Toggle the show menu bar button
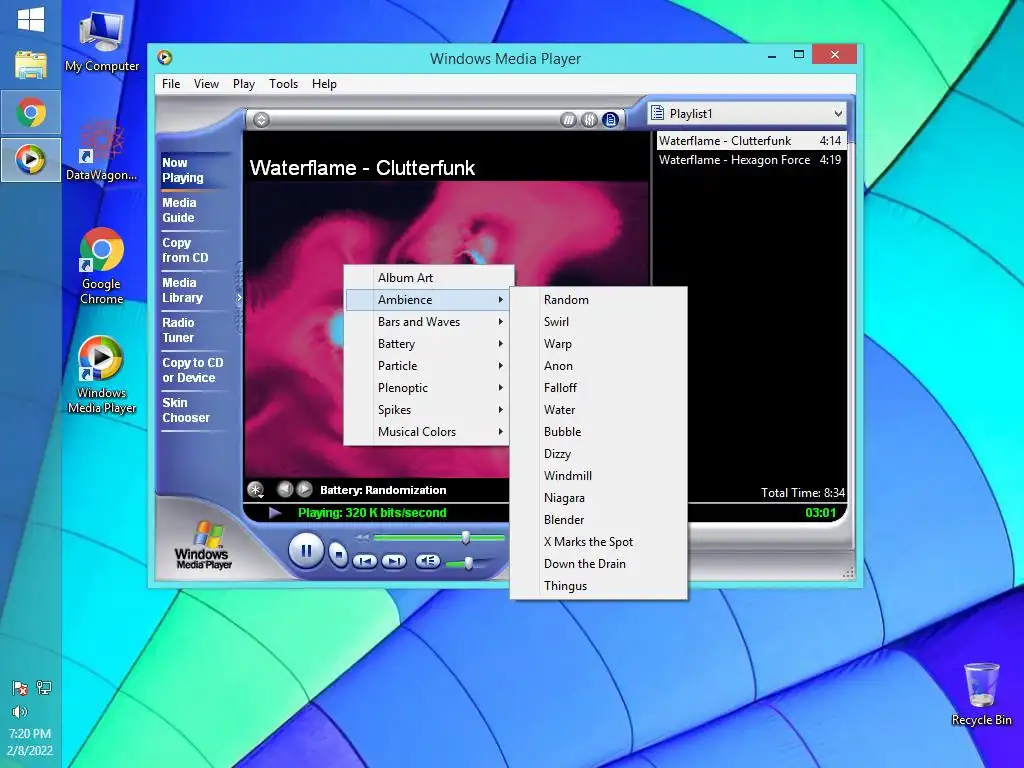 coord(261,120)
